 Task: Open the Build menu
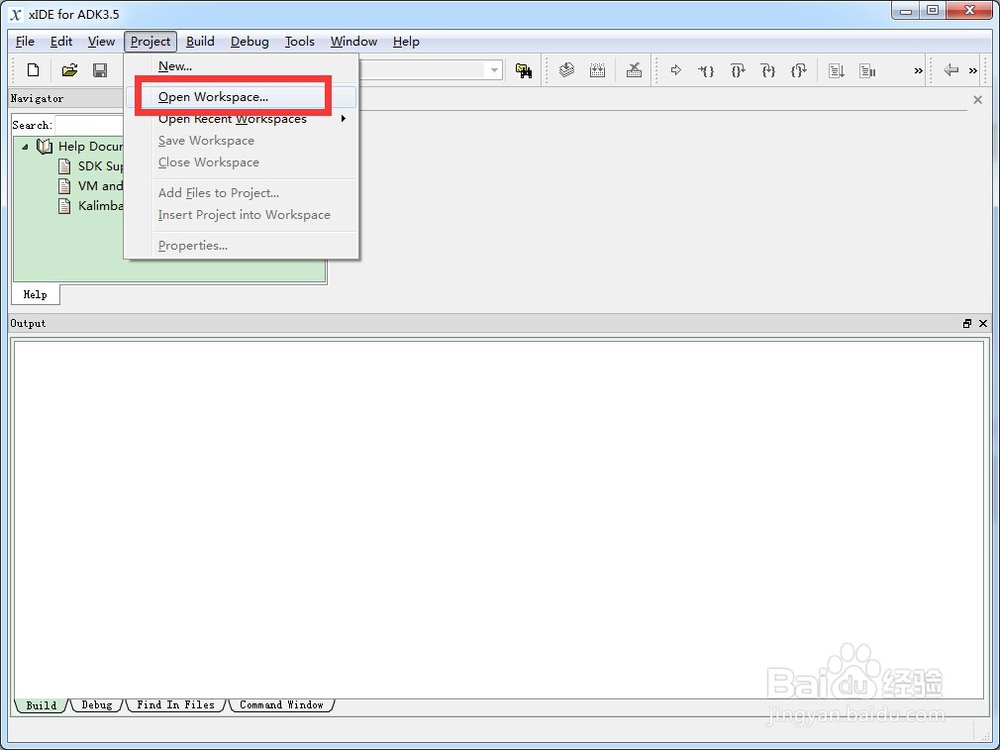point(200,41)
